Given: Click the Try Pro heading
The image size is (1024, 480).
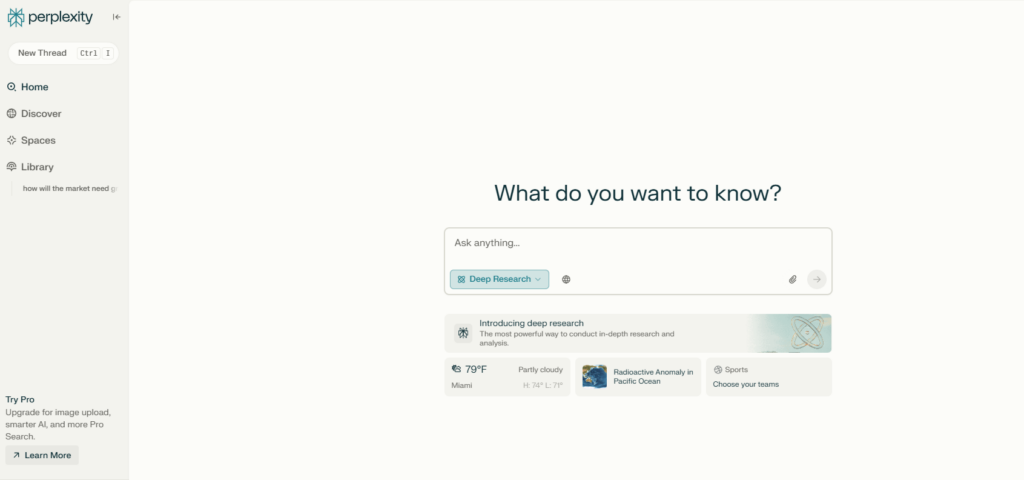Looking at the screenshot, I should pyautogui.click(x=20, y=400).
